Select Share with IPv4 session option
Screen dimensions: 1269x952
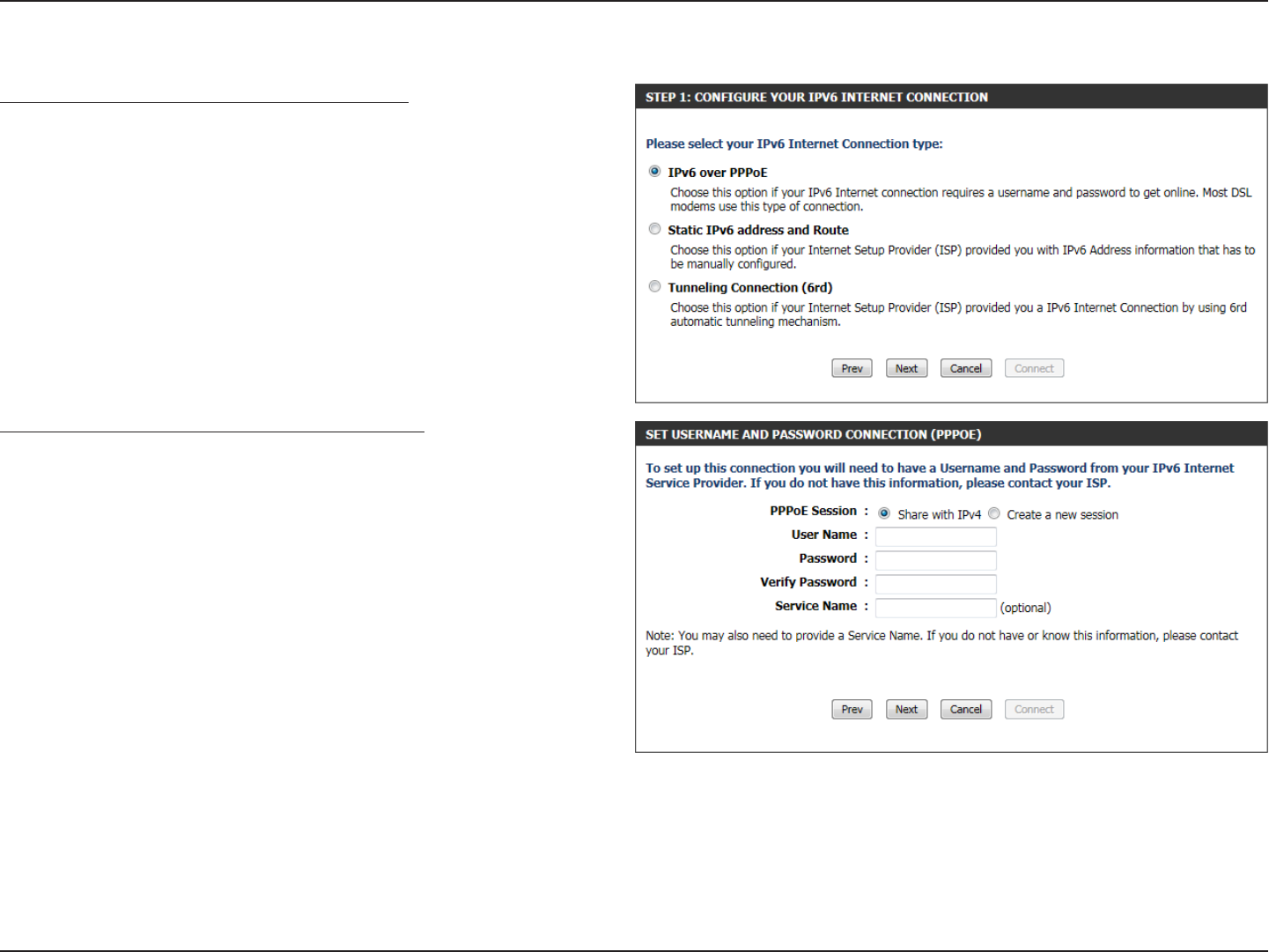pos(884,513)
